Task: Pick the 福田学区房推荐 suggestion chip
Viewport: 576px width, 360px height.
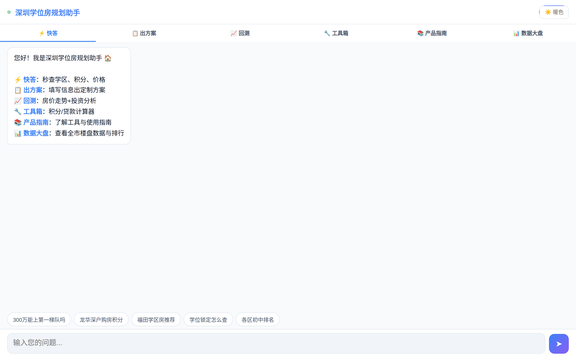Action: [x=156, y=320]
